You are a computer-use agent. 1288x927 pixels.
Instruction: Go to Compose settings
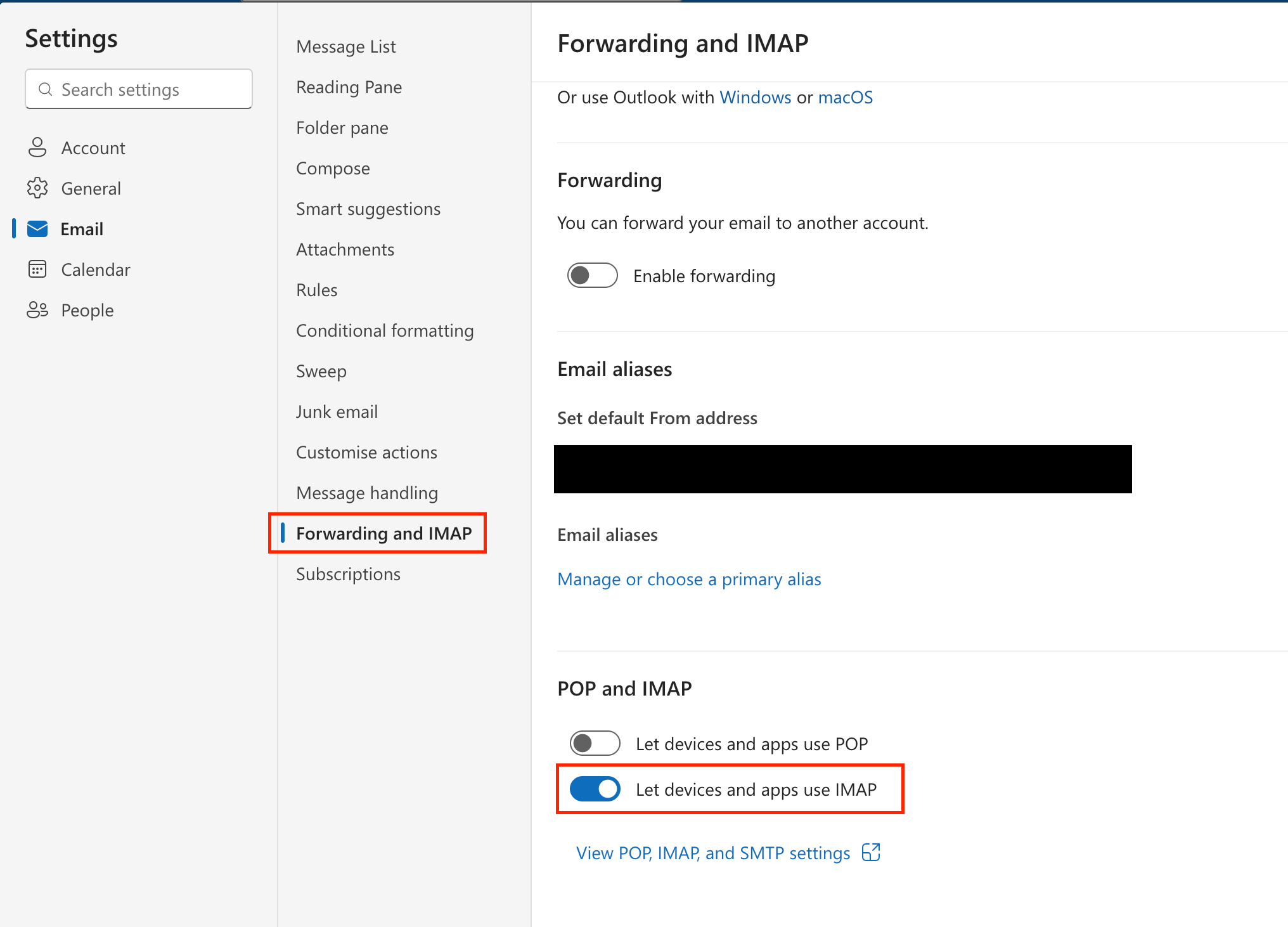pyautogui.click(x=333, y=168)
